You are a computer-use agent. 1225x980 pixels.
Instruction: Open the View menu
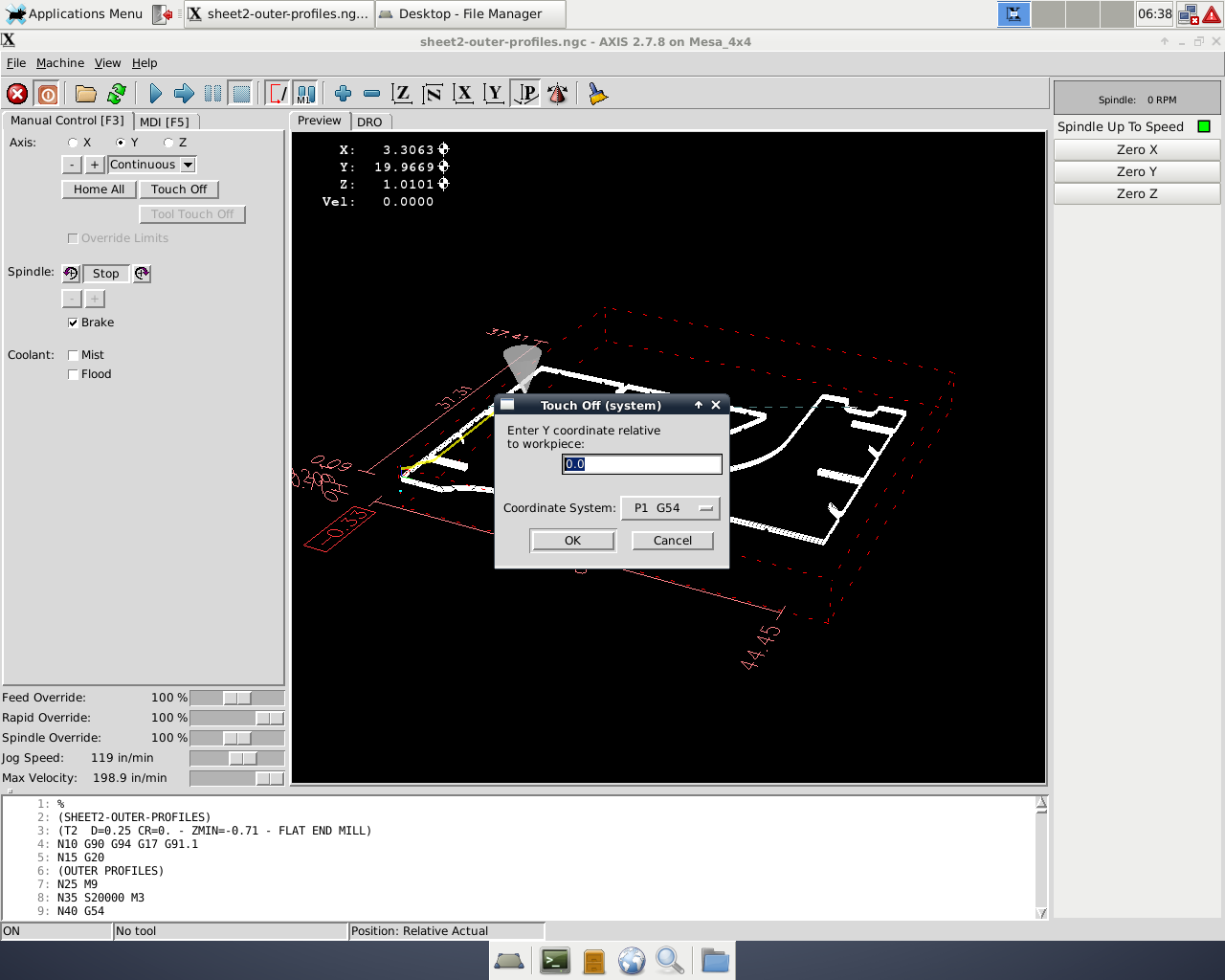coord(107,63)
